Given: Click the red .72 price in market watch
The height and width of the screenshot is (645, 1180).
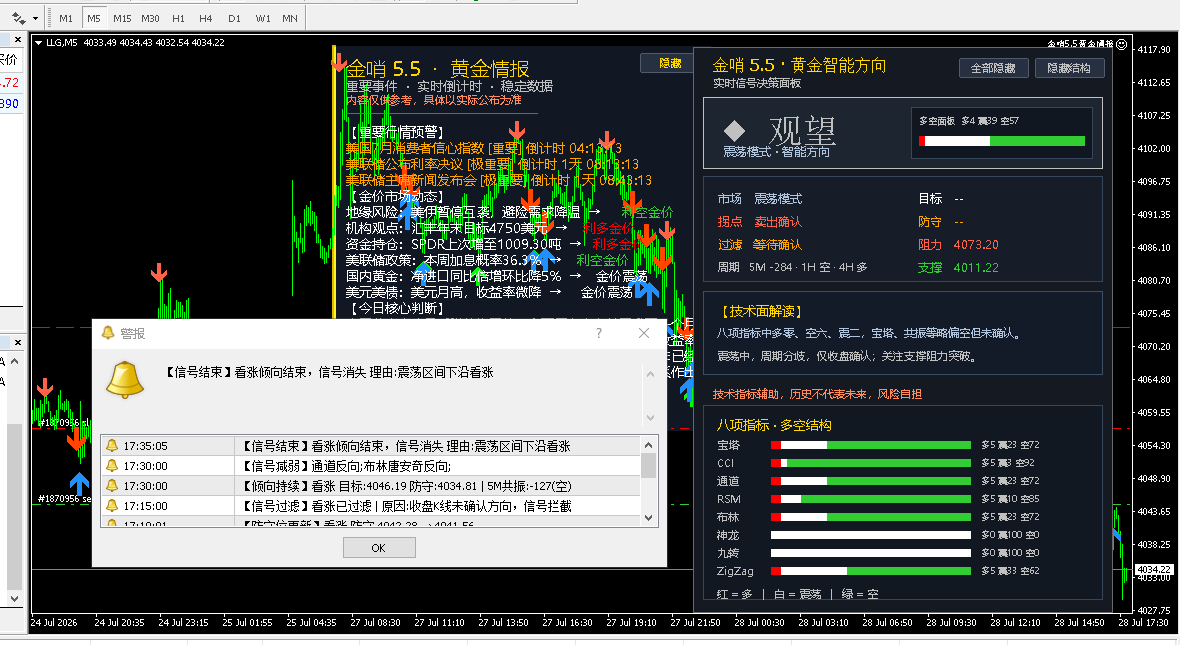Looking at the screenshot, I should (x=10, y=82).
